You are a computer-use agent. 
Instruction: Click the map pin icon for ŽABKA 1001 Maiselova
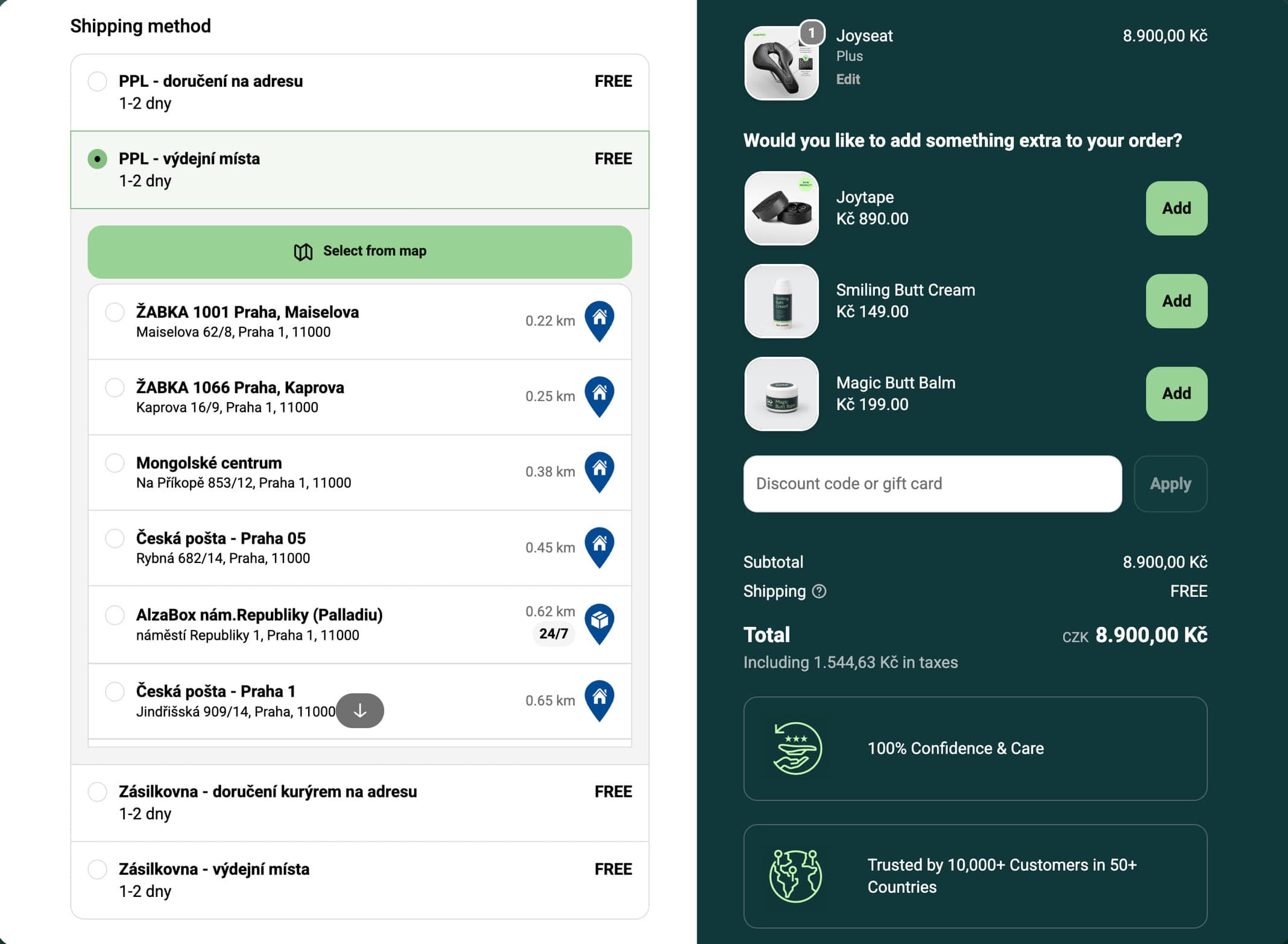pos(599,321)
